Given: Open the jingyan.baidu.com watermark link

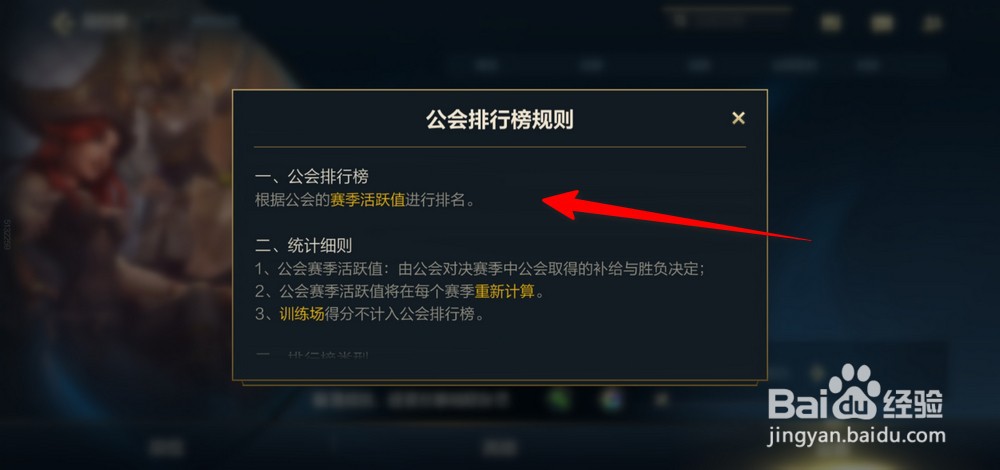Looking at the screenshot, I should pyautogui.click(x=856, y=436).
